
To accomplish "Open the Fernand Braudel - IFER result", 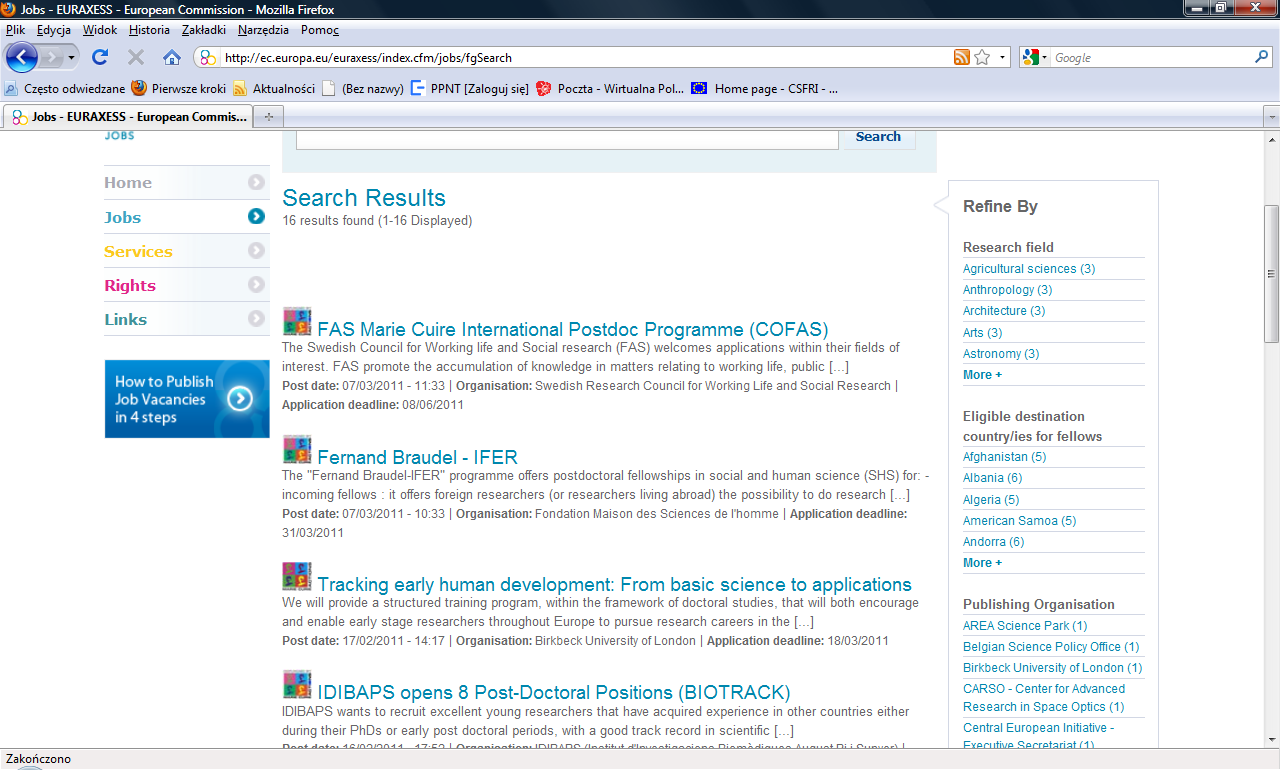I will pos(417,457).
